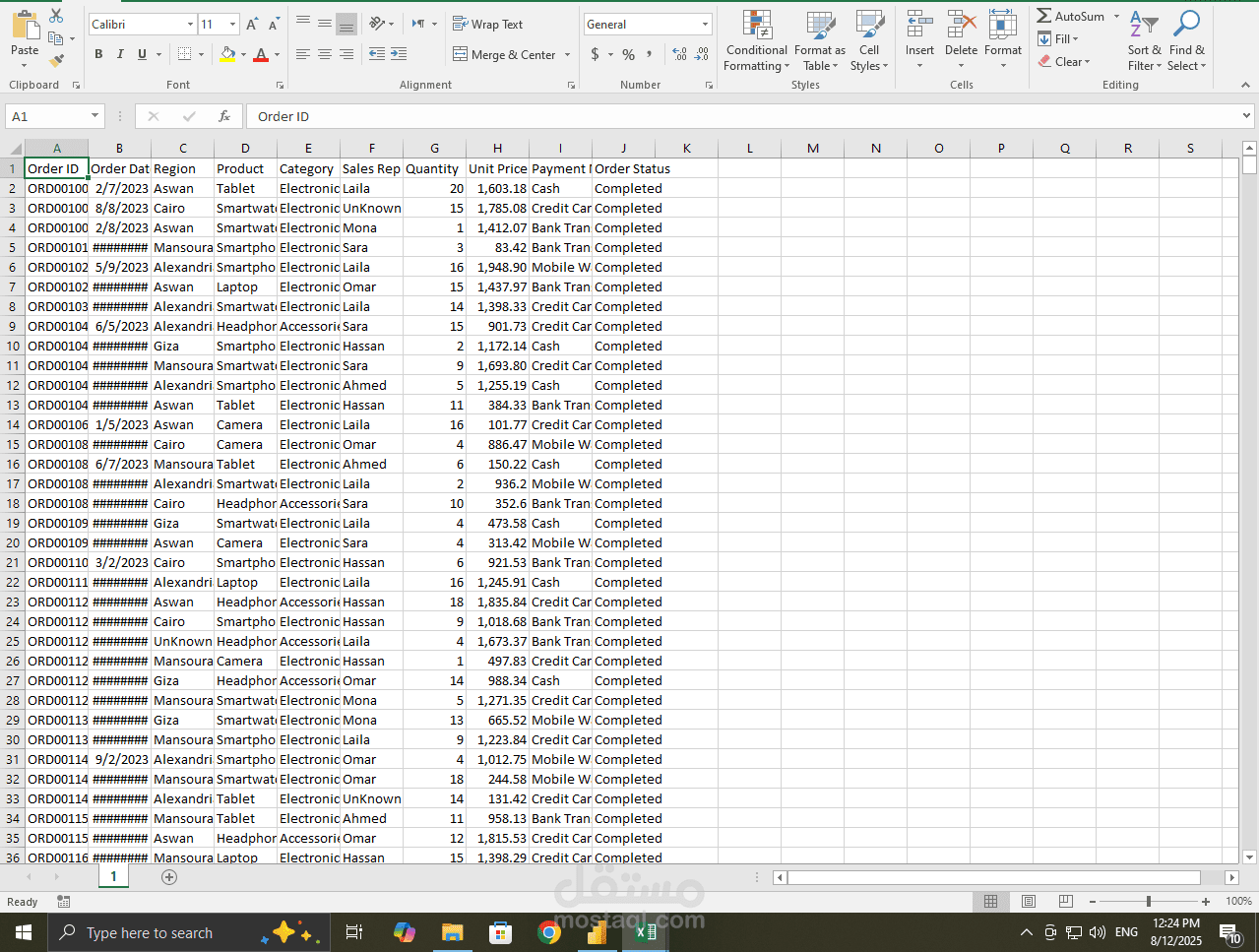Collapse the ribbon with the chevron
Screen dimensions: 1259x952
click(x=1245, y=86)
